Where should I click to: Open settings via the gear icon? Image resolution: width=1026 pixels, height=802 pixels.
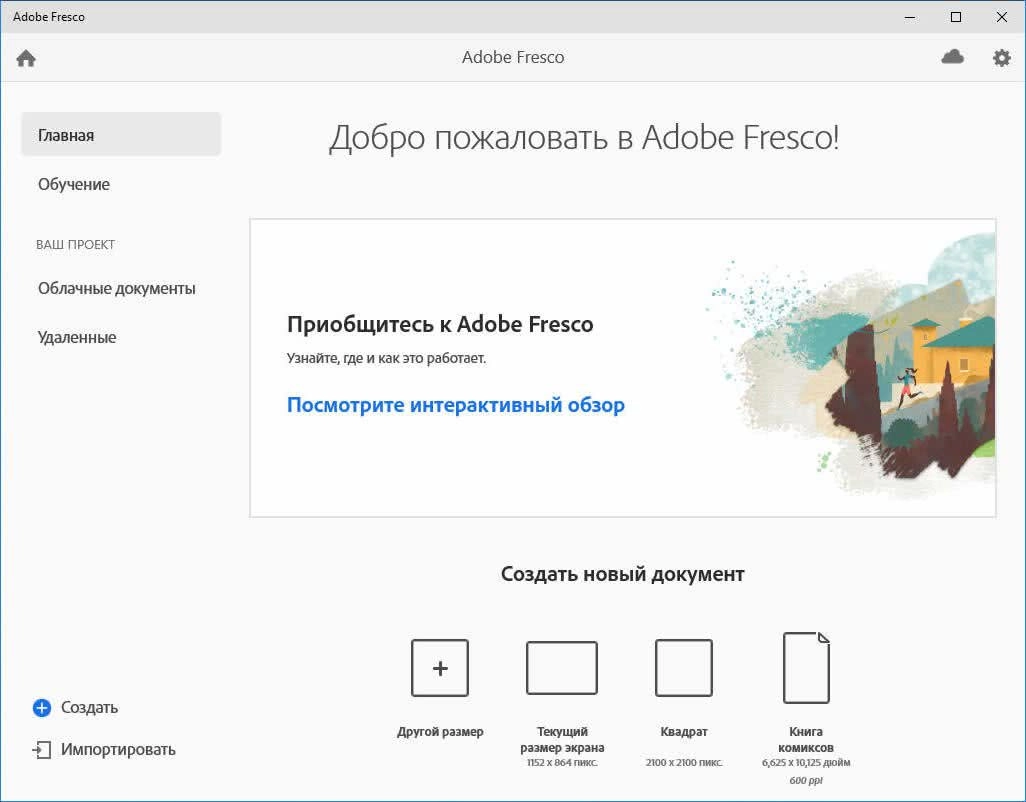pos(1002,58)
